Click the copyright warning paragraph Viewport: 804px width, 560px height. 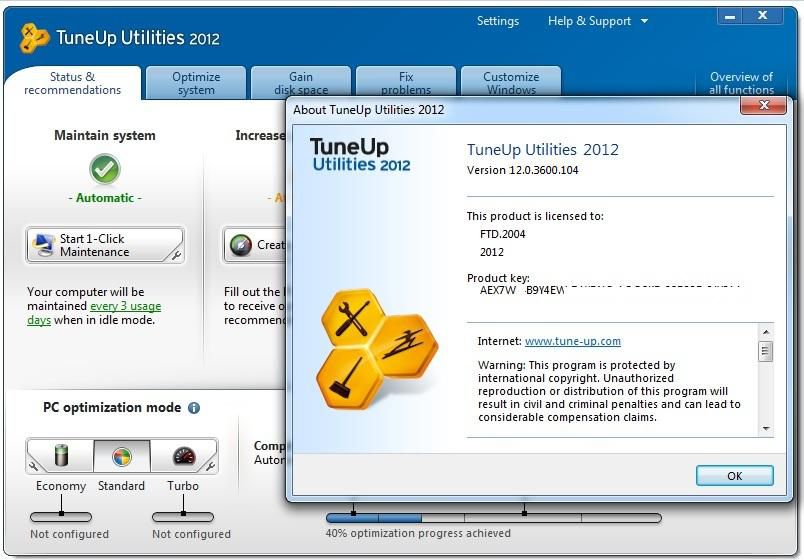point(609,391)
